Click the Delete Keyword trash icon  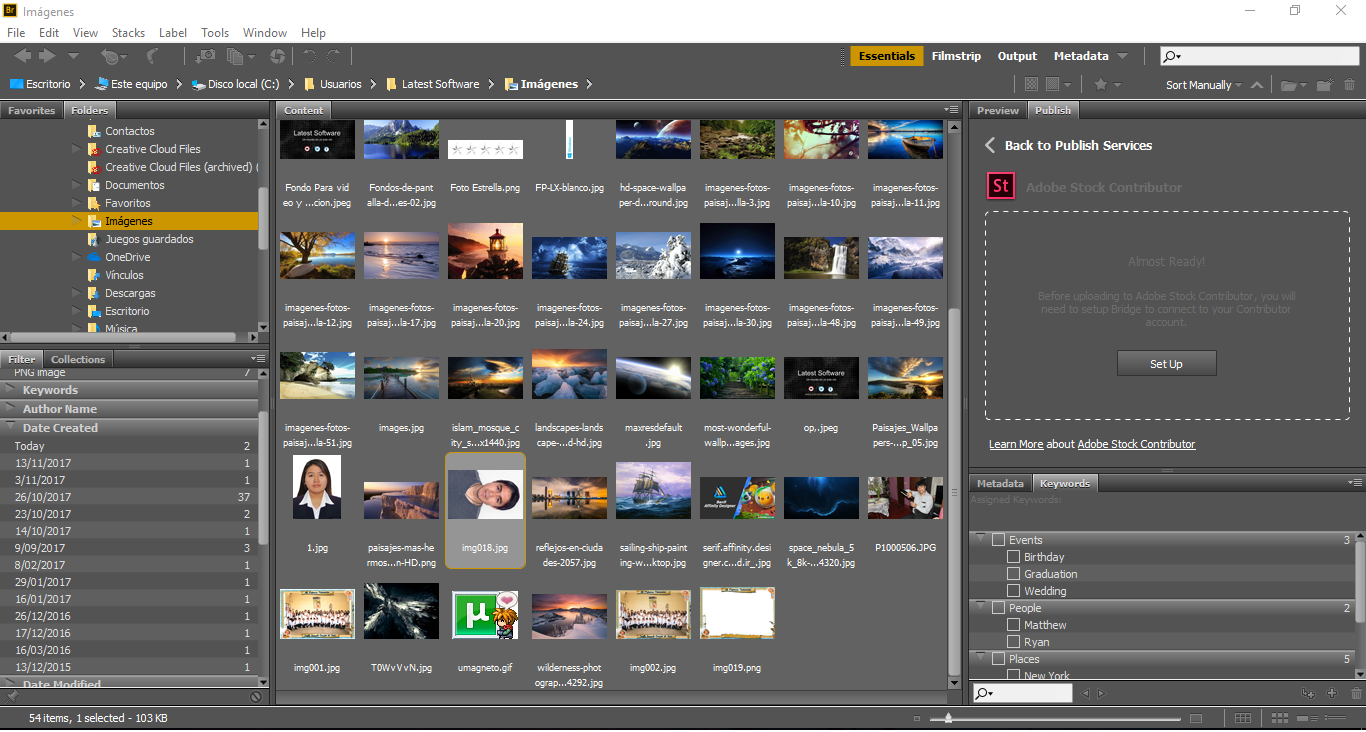coord(1356,693)
